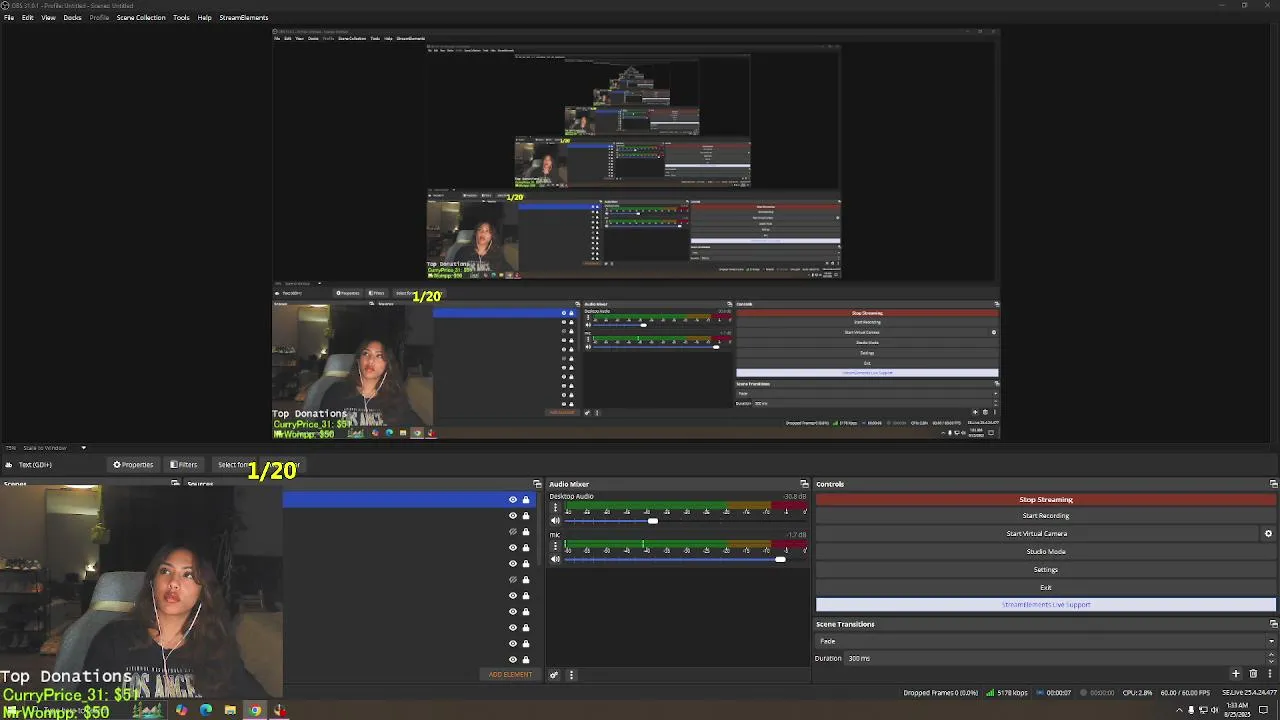Open the Help menu
This screenshot has width=1280, height=720.
pos(205,17)
